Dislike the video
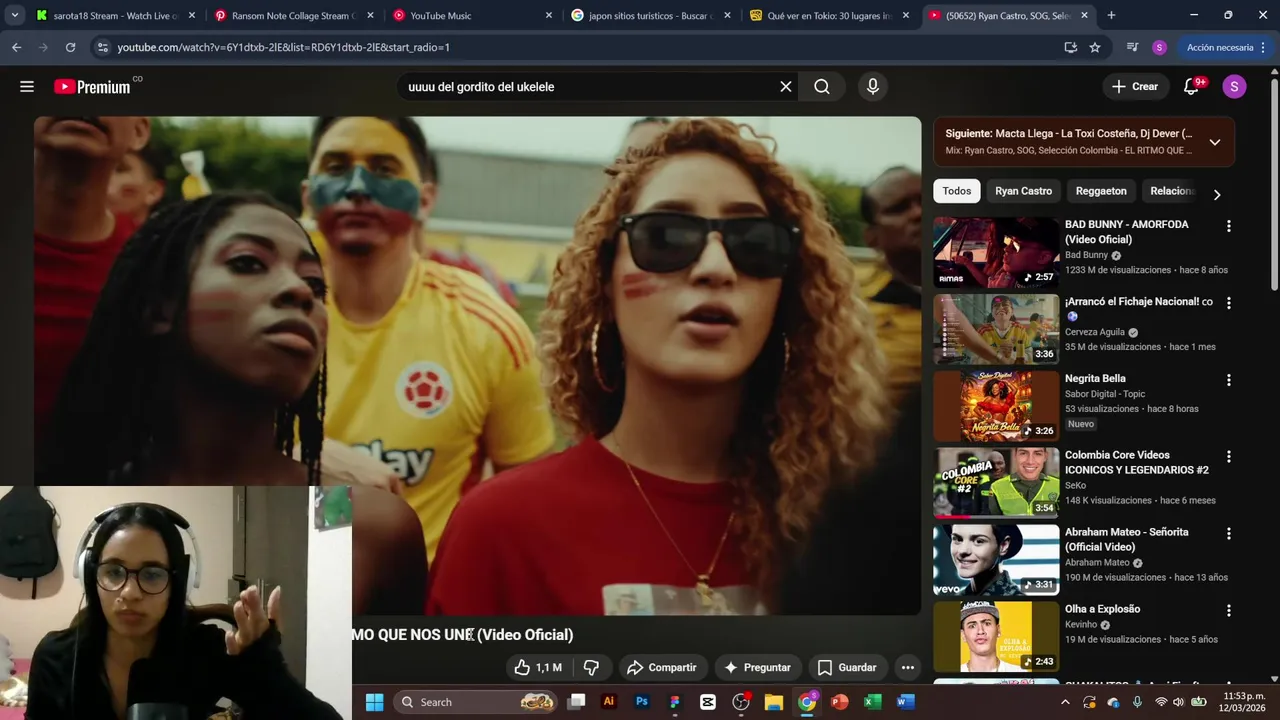This screenshot has width=1280, height=720. tap(591, 667)
